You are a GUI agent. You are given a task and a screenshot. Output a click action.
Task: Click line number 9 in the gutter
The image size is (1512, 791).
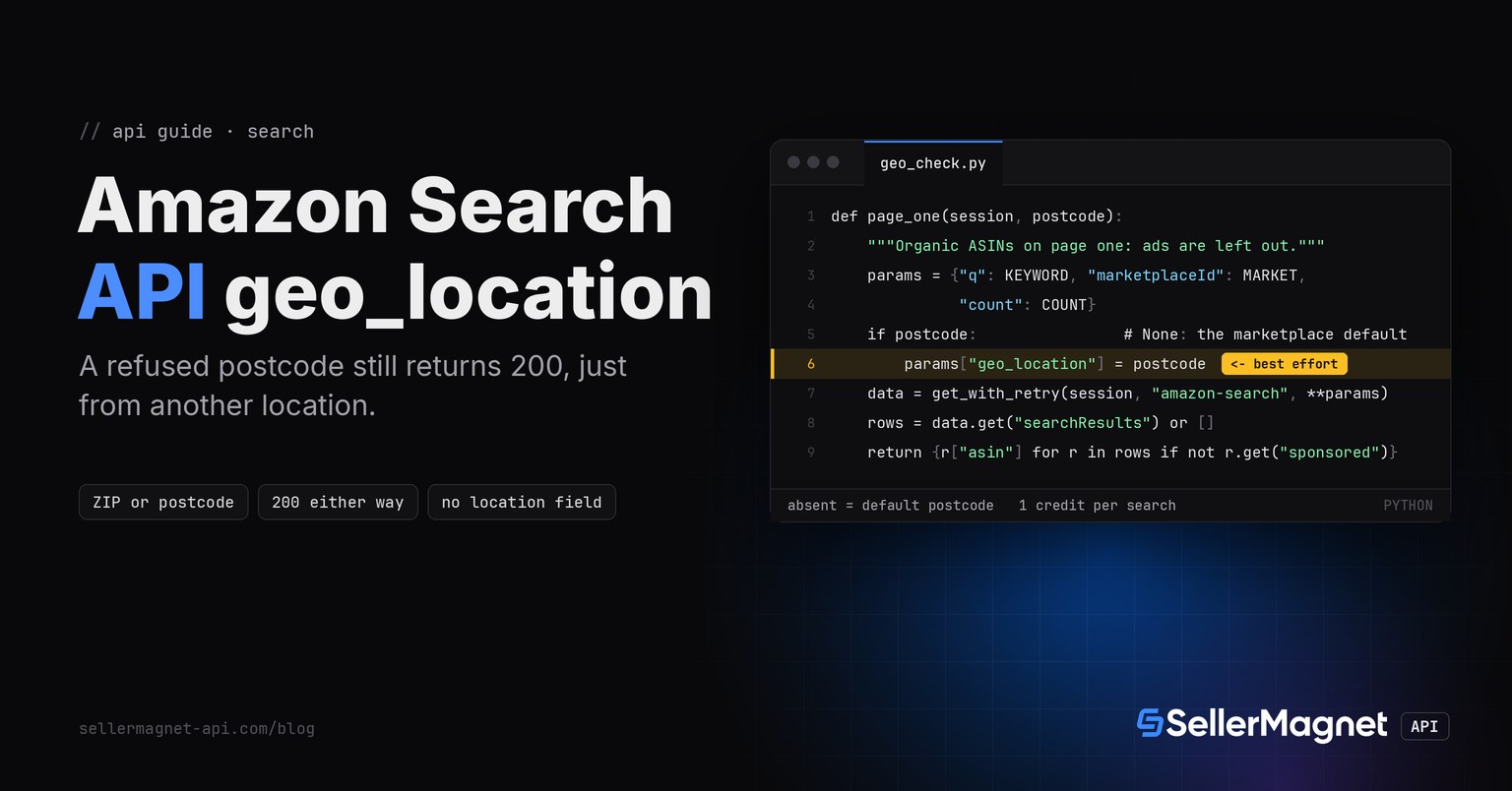pos(811,453)
